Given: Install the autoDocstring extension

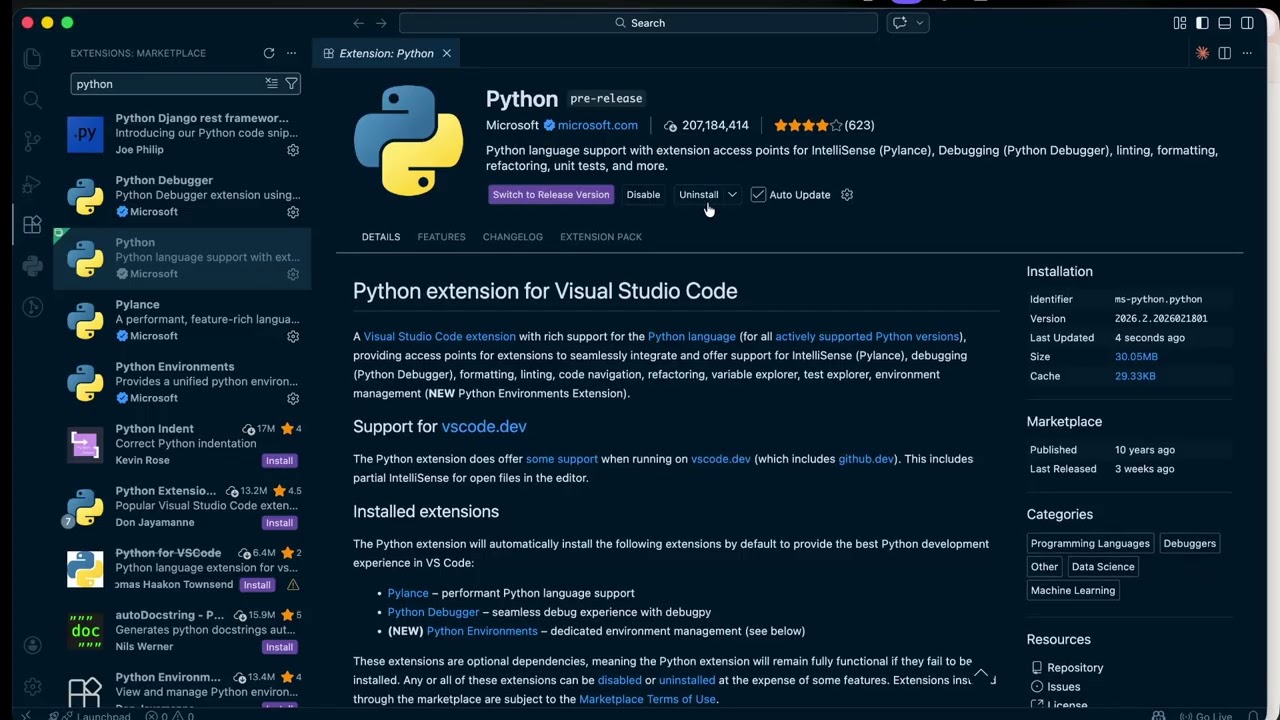Looking at the screenshot, I should click(279, 647).
